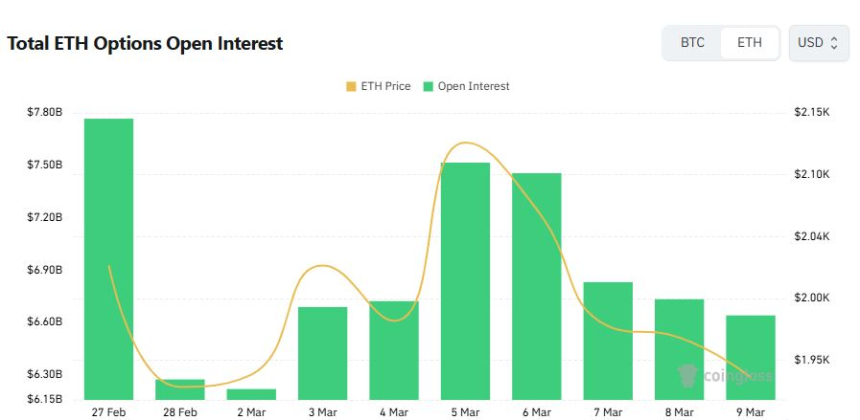
Task: Click the 5 Mar open interest bar
Action: click(x=465, y=280)
